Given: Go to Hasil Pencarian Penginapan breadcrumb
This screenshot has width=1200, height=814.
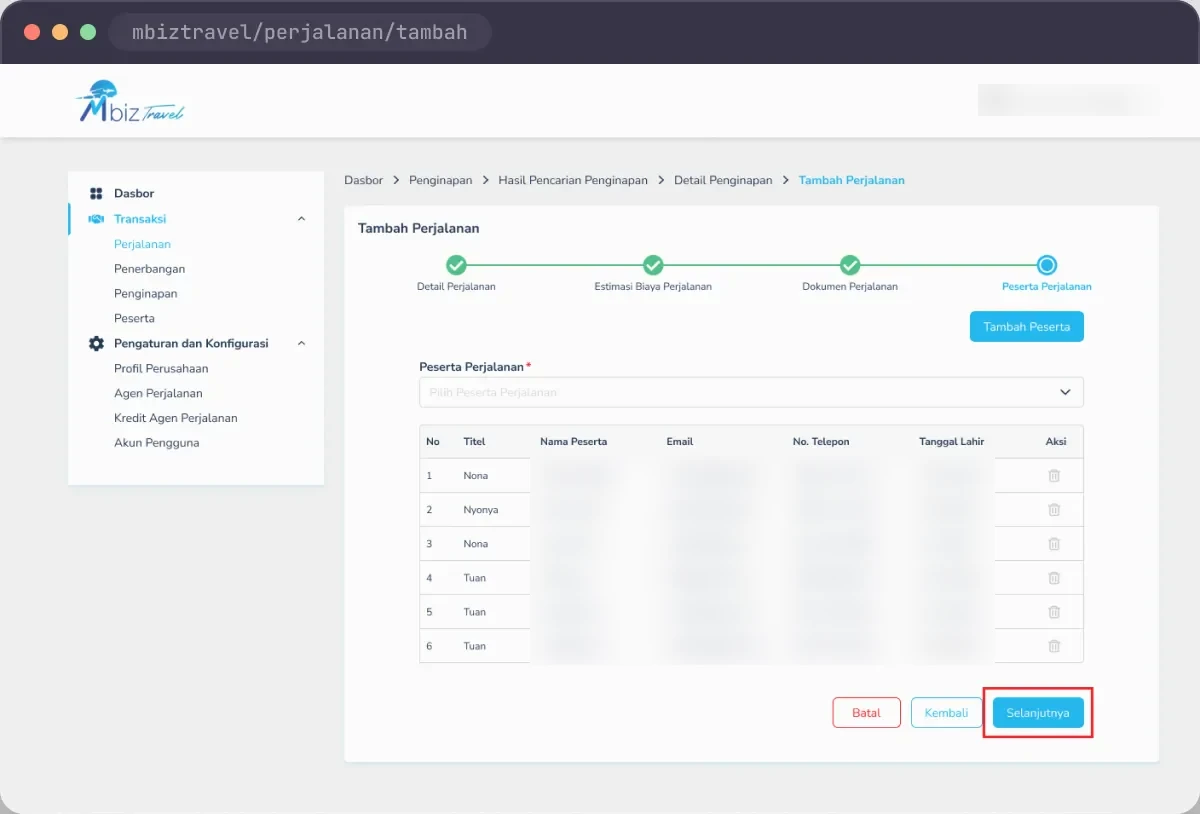Looking at the screenshot, I should pos(573,180).
